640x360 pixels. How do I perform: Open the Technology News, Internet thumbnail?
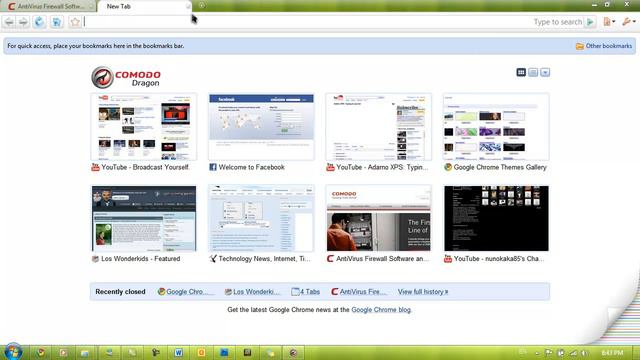pyautogui.click(x=261, y=218)
